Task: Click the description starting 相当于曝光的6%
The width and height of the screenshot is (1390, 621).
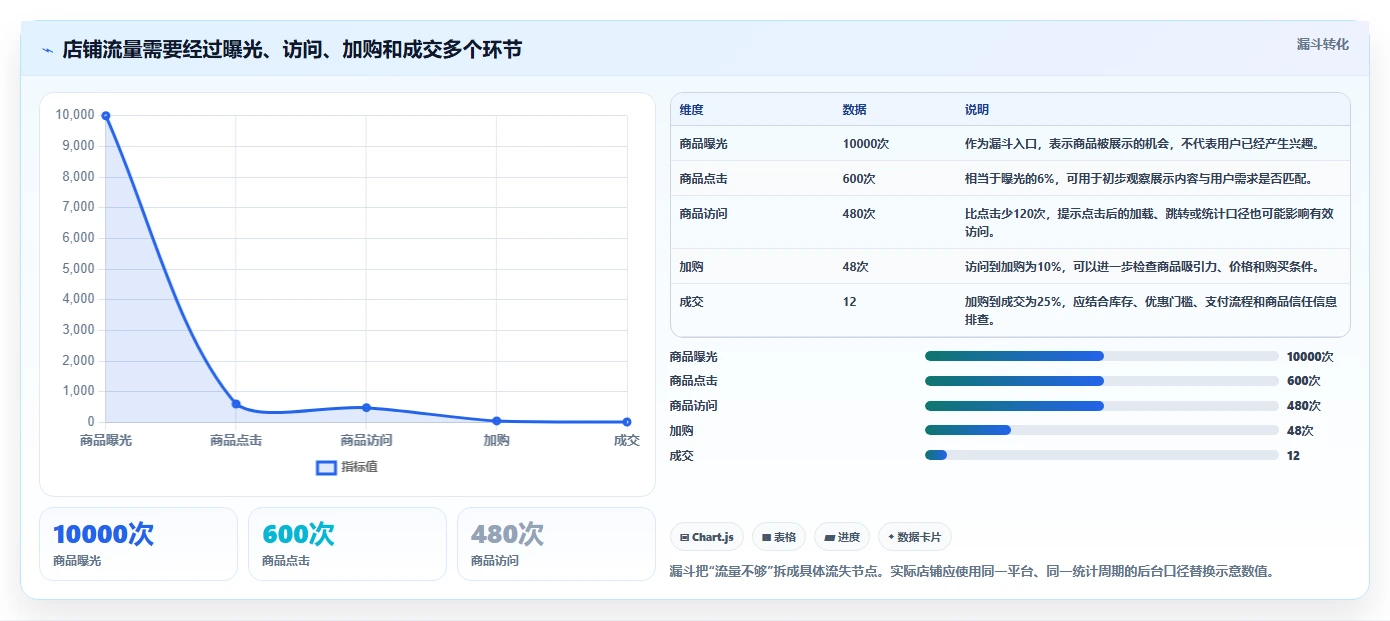Action: [1138, 179]
